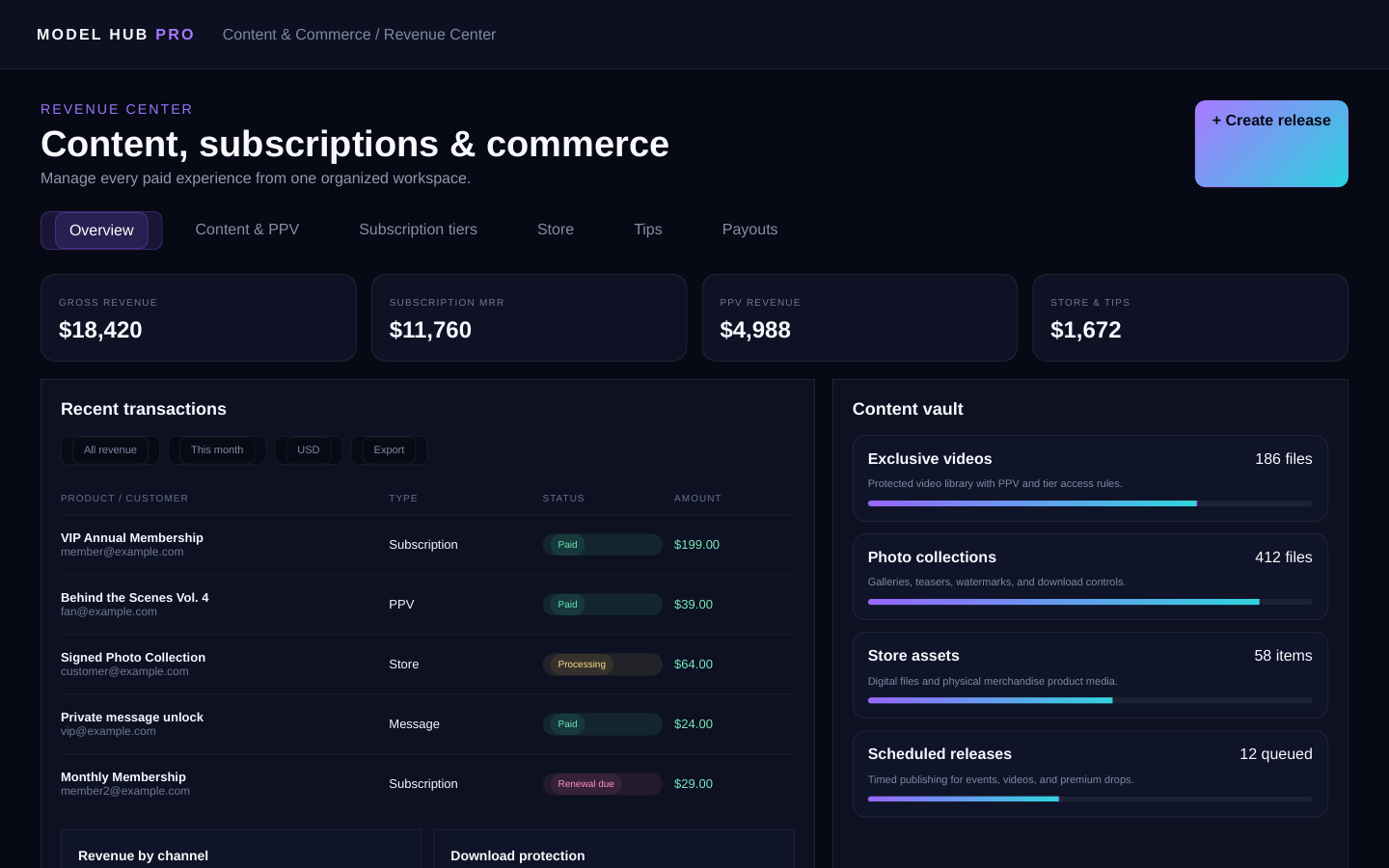Switch to the Content & PPV tab

(x=247, y=230)
